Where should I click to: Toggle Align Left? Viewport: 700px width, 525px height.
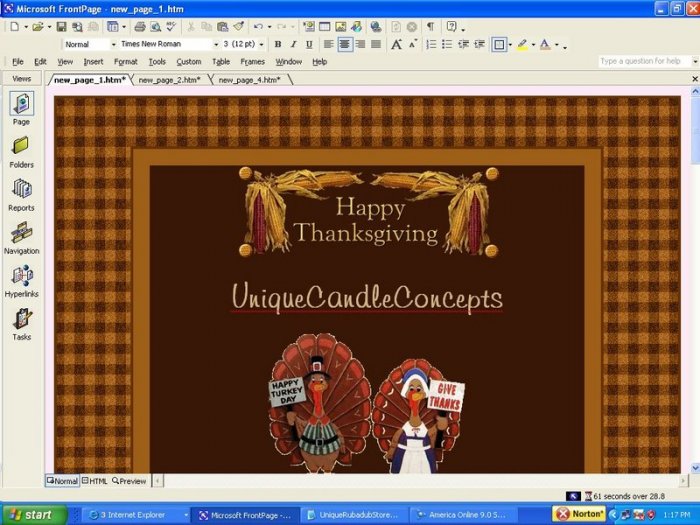click(329, 44)
